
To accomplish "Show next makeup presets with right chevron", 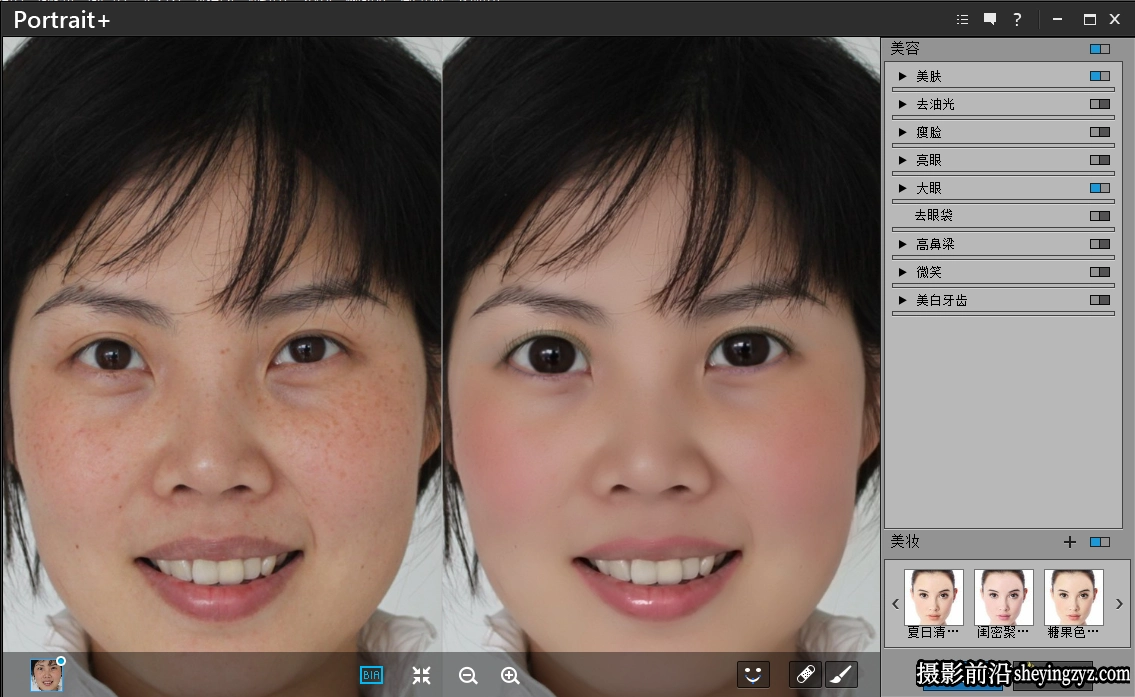I will point(1119,604).
